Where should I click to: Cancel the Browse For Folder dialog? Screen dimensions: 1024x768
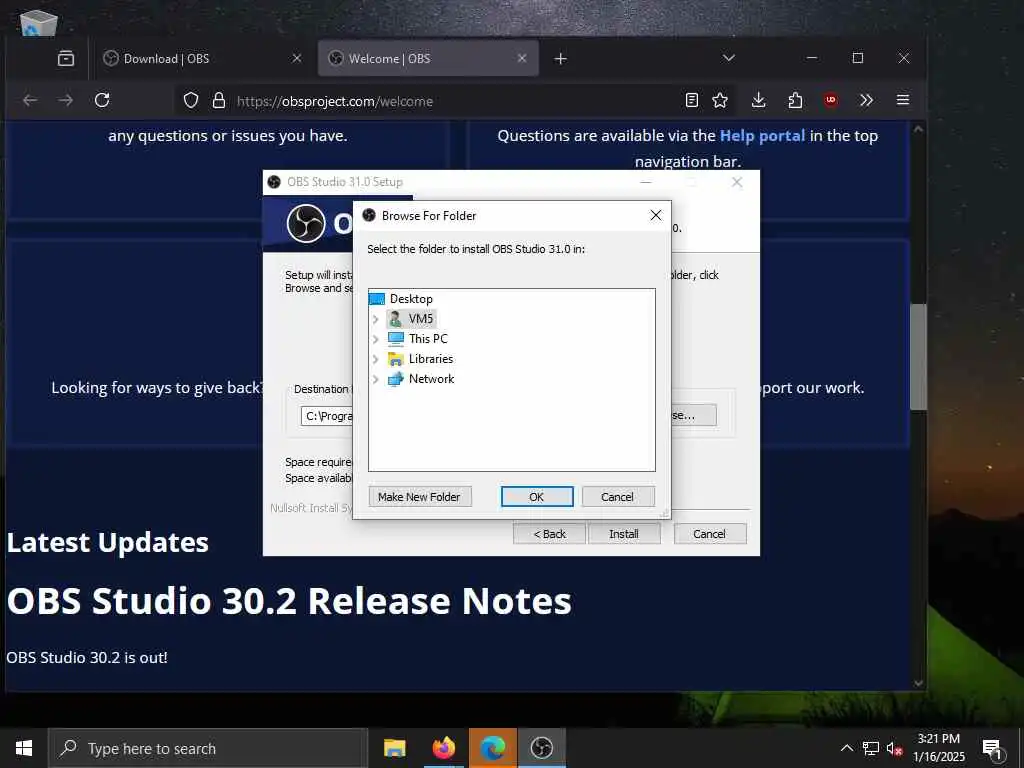coord(618,497)
